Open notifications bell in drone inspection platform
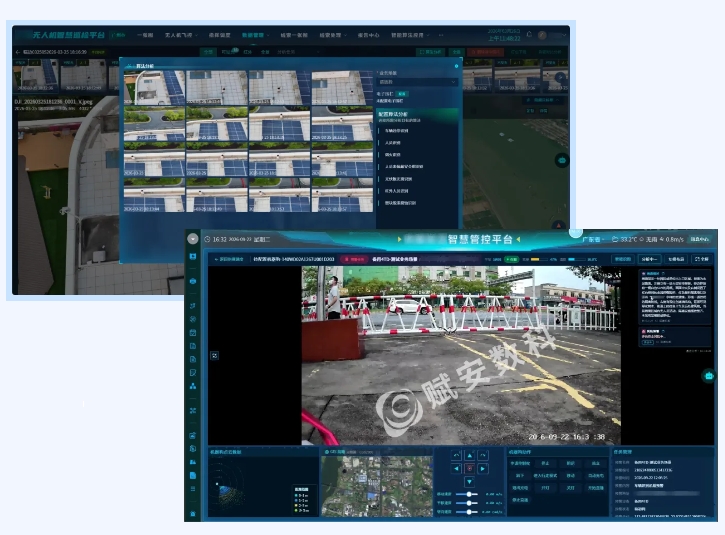 tap(529, 34)
